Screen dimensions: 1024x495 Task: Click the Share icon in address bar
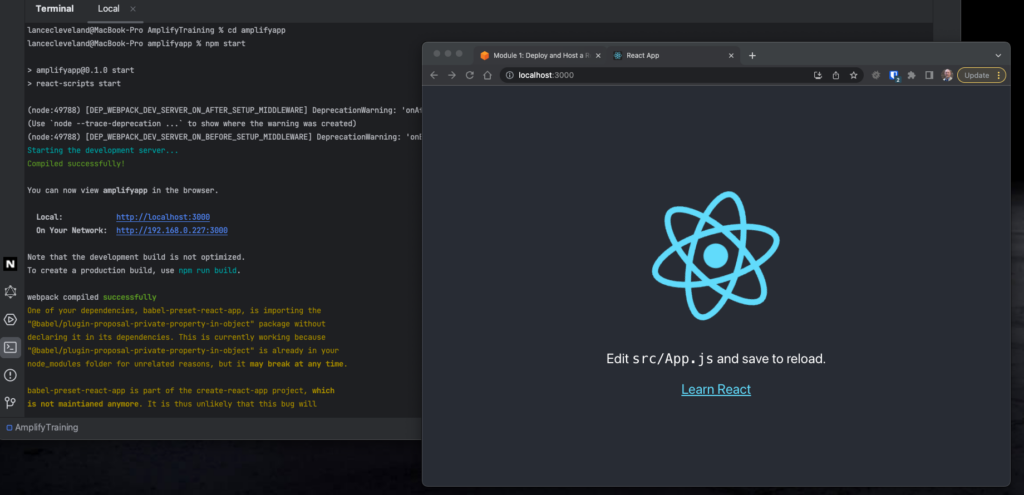click(835, 75)
